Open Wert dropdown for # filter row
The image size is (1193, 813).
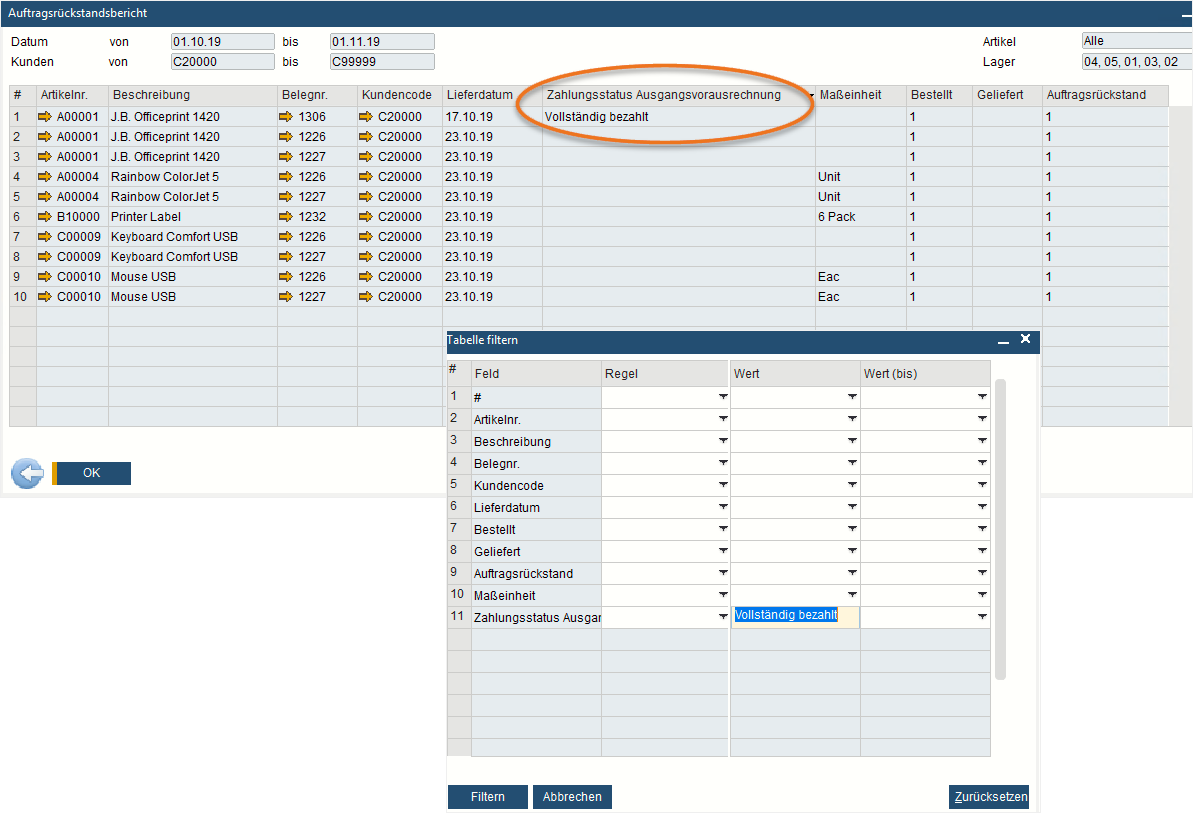pos(852,397)
